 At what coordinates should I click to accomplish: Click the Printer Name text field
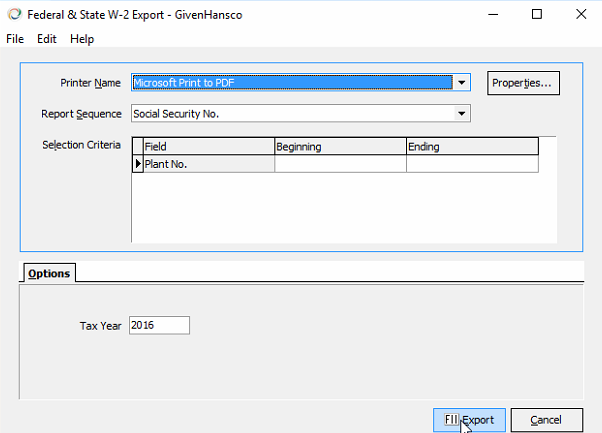pos(291,83)
